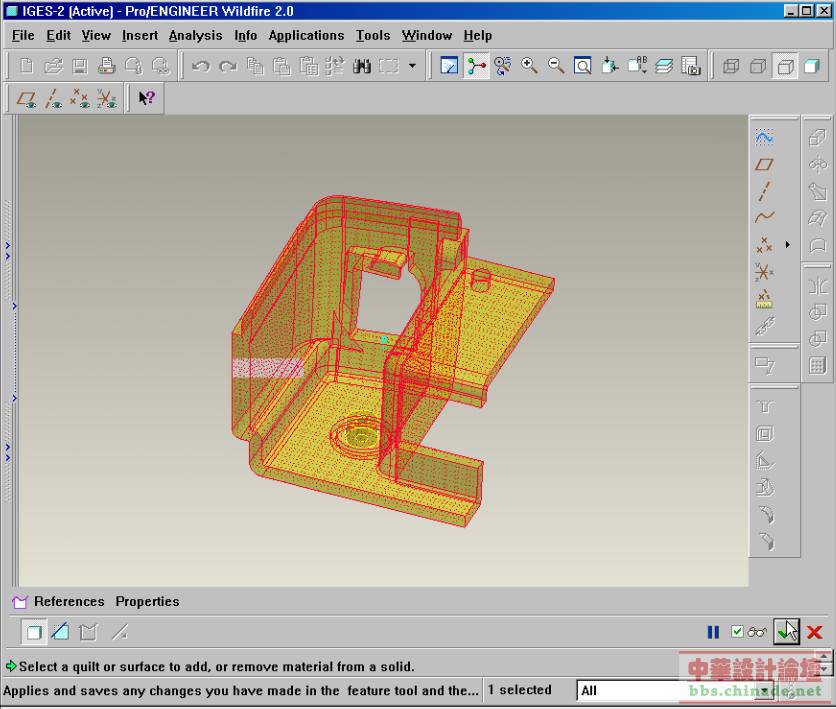Open the selection filter 'All' dropdown
Viewport: 836px width, 709px height.
click(764, 690)
